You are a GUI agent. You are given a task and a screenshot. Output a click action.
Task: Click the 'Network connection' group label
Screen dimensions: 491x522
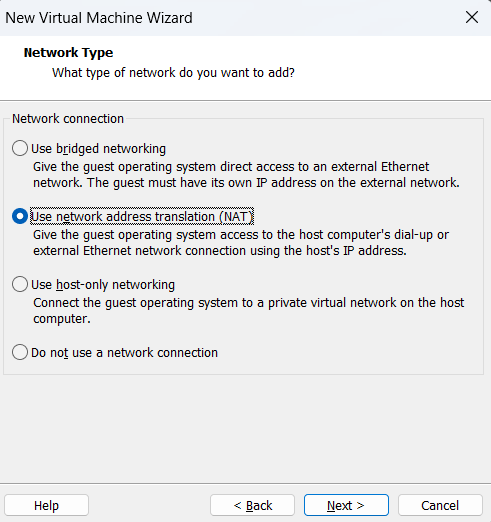click(x=68, y=119)
